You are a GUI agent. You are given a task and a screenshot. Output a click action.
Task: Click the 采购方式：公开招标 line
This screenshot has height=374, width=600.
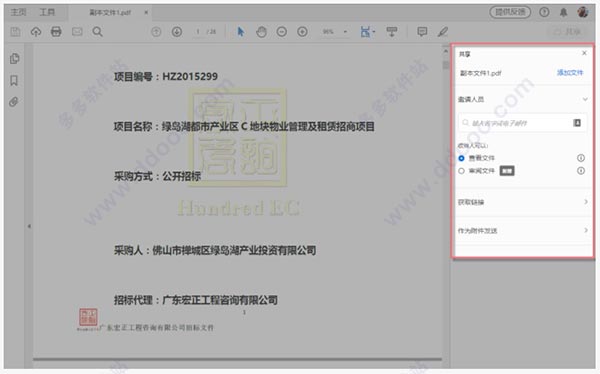tap(157, 176)
